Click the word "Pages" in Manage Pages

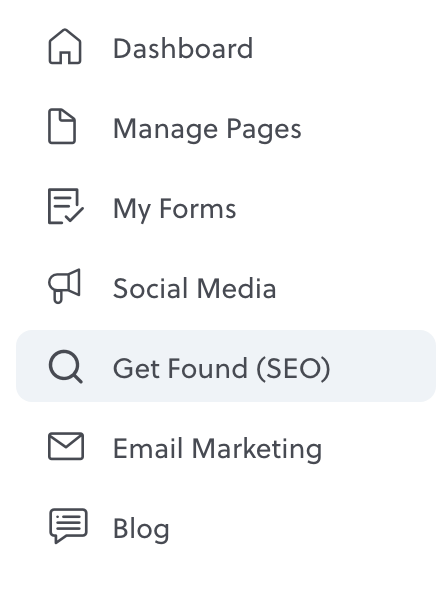point(264,130)
